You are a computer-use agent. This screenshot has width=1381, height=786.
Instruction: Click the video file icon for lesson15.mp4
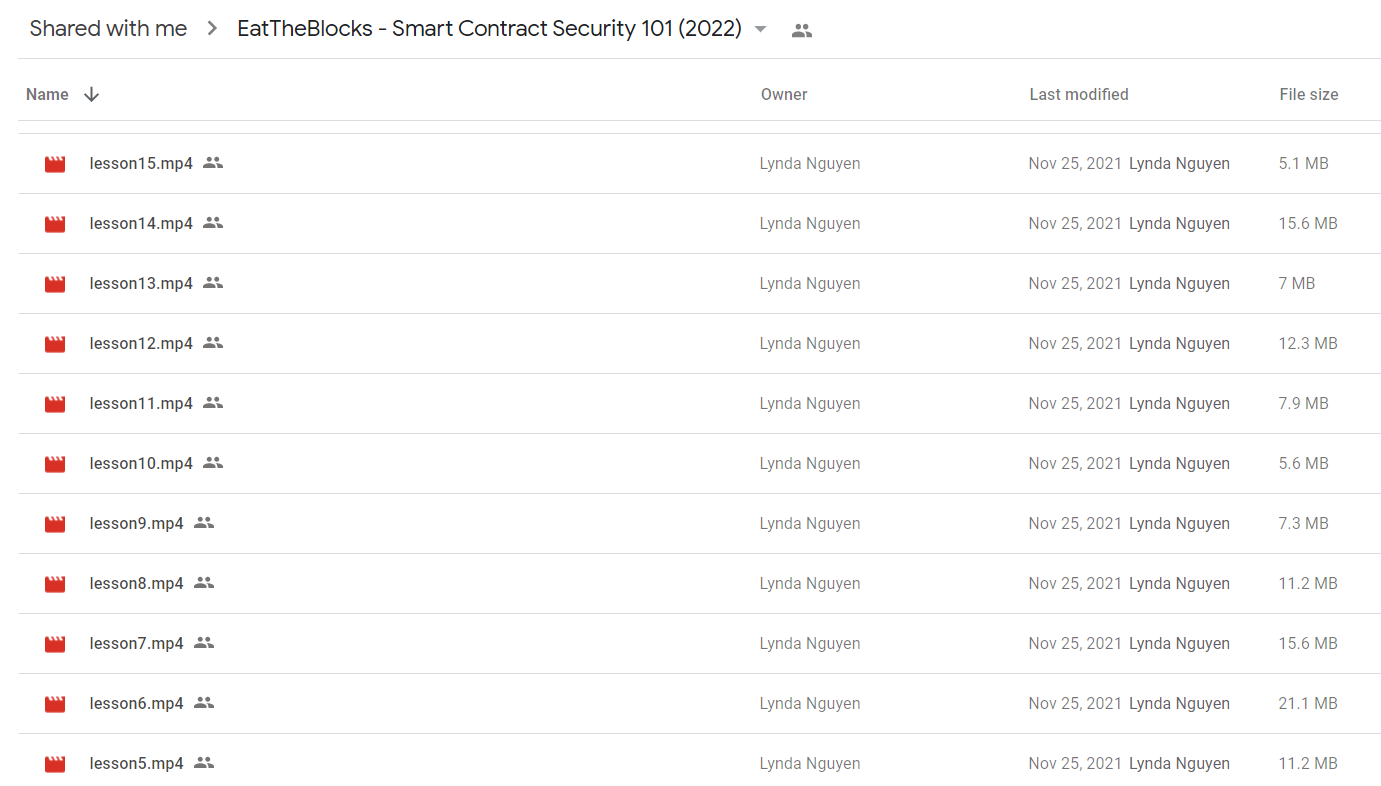(55, 164)
